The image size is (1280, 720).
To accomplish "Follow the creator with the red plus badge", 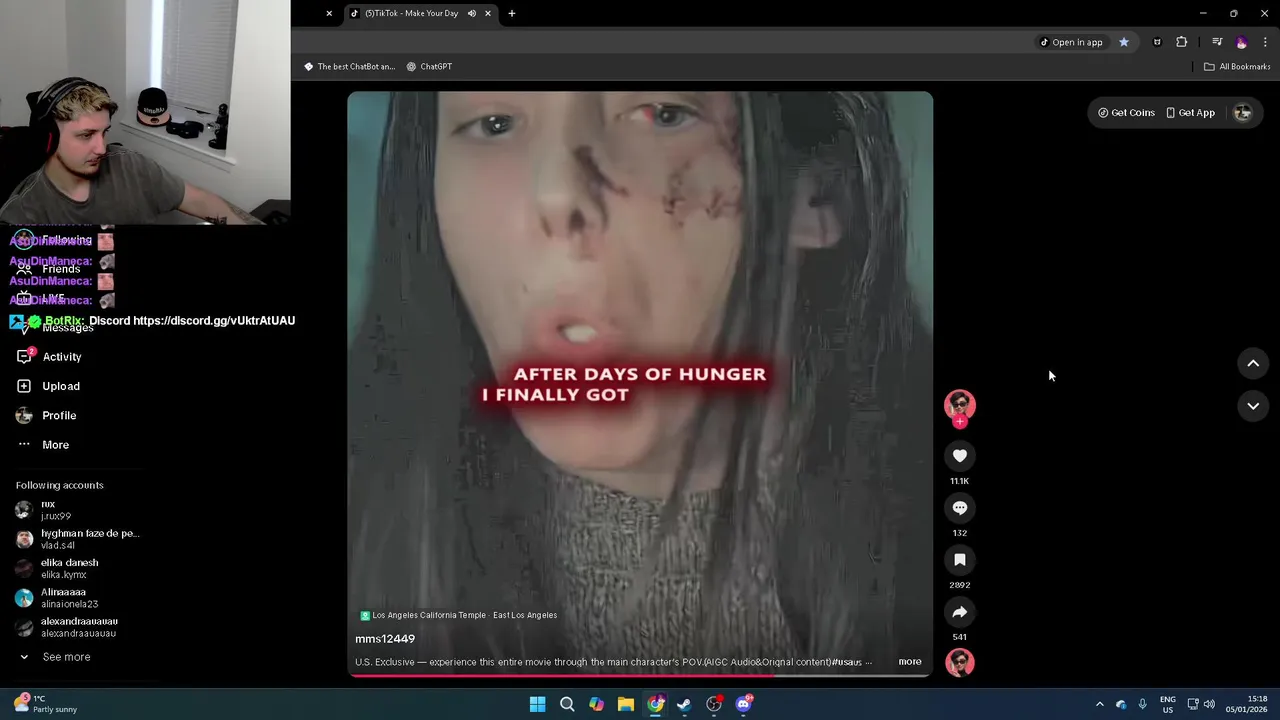I will coord(960,422).
